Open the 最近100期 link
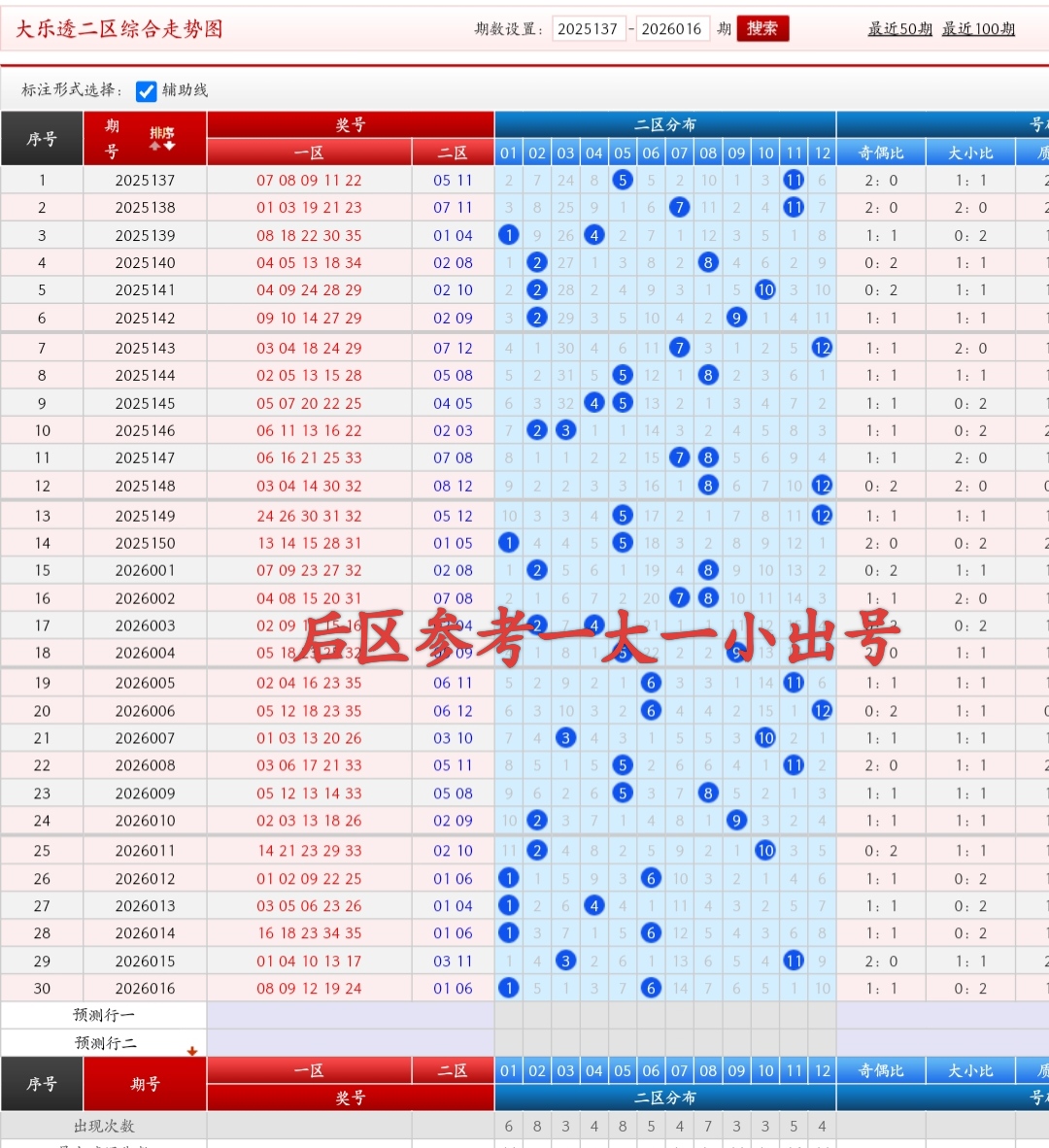Image resolution: width=1049 pixels, height=1148 pixels. (x=978, y=29)
